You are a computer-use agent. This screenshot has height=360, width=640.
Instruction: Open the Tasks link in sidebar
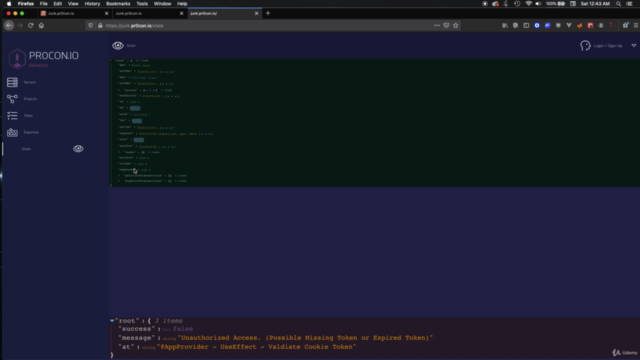(28, 116)
